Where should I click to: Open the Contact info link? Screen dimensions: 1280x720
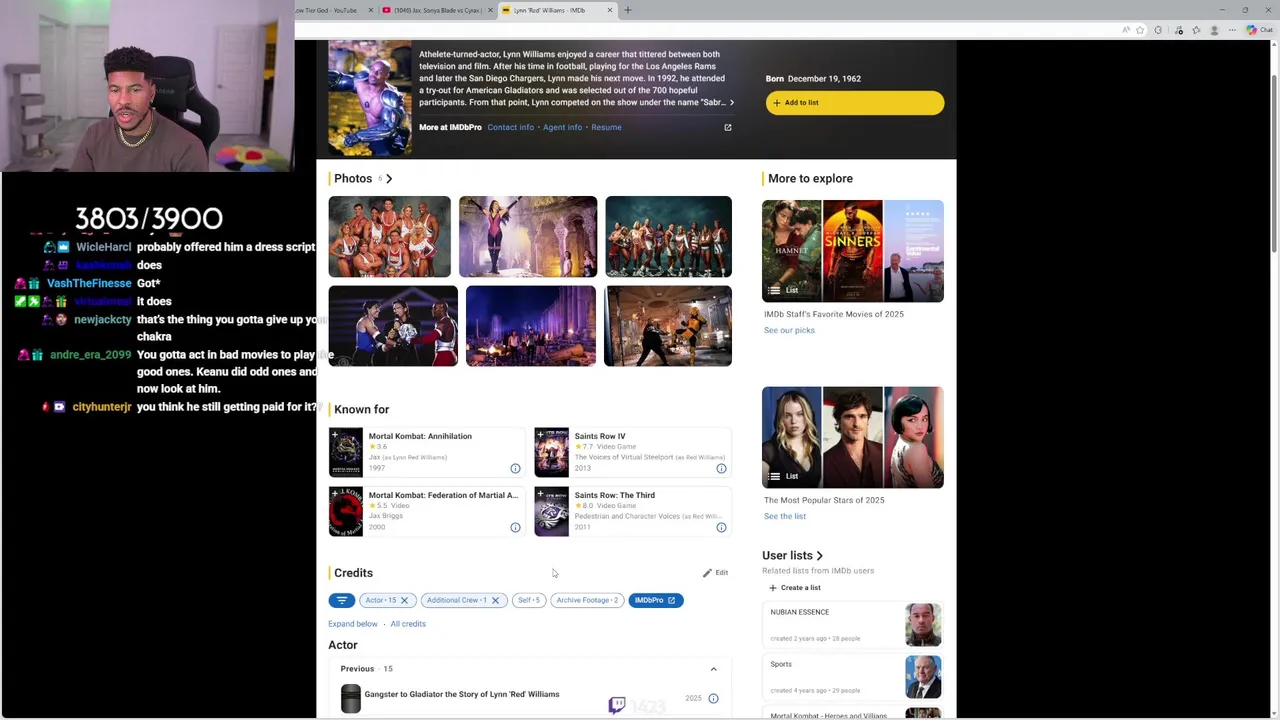coord(511,127)
